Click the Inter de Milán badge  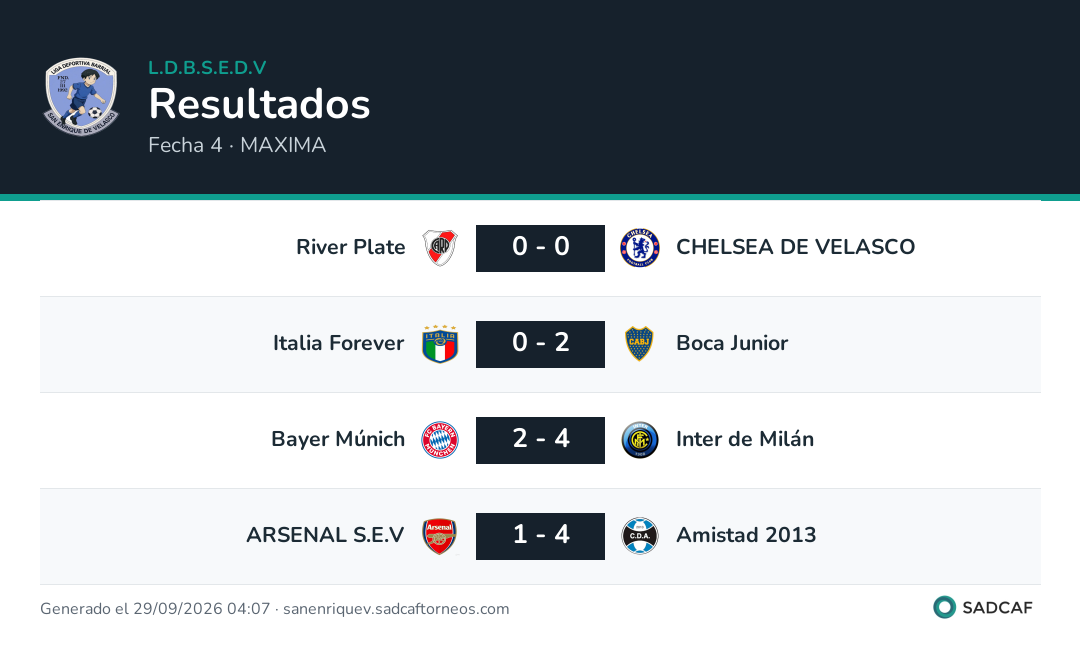pyautogui.click(x=640, y=440)
